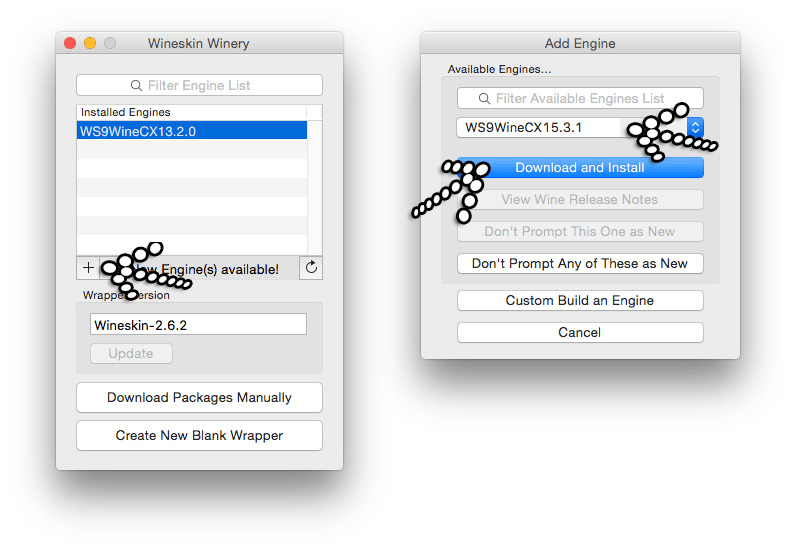Viewport: 800px width, 550px height.
Task: Click the Wineskin-2.6.2 wrapper version field
Action: pos(198,324)
